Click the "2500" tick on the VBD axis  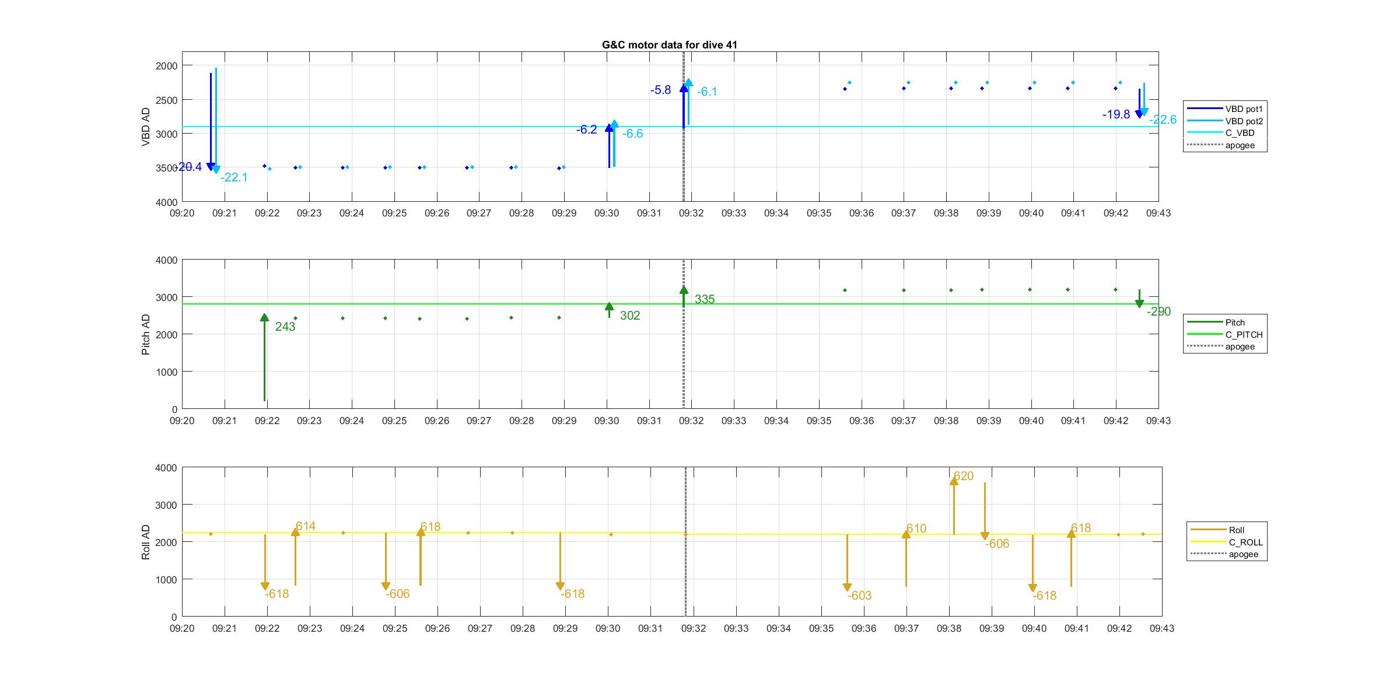coord(166,99)
